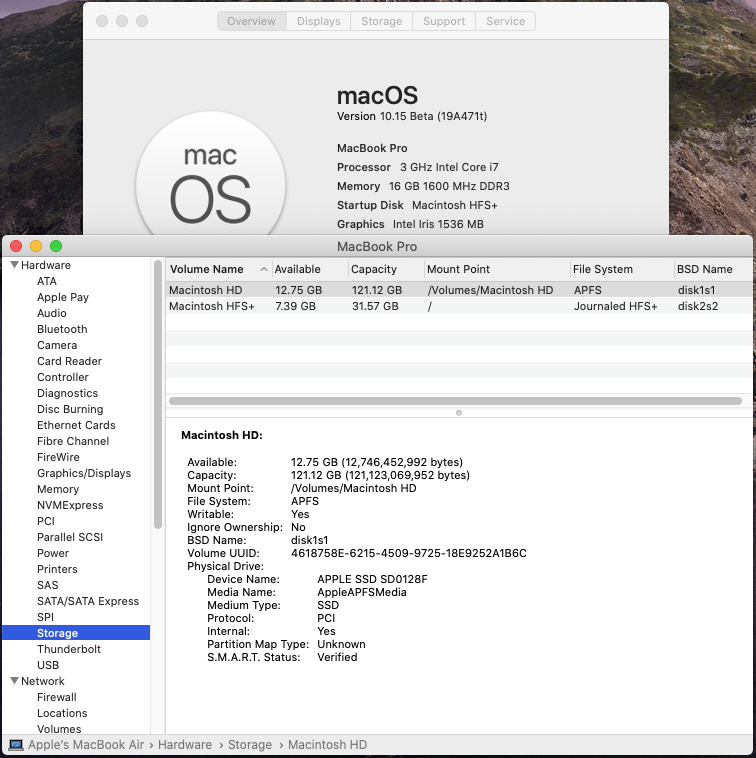Click the horizontal scrollbar under the volume table
756x758 pixels.
click(455, 401)
